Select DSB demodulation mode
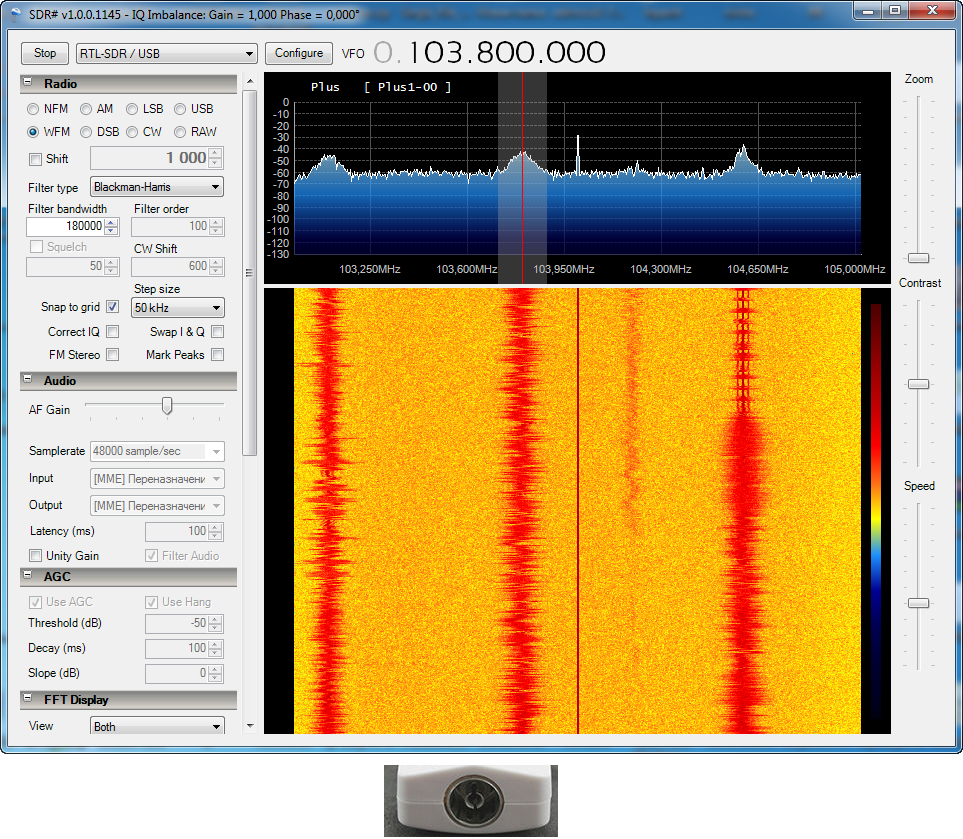 point(86,132)
